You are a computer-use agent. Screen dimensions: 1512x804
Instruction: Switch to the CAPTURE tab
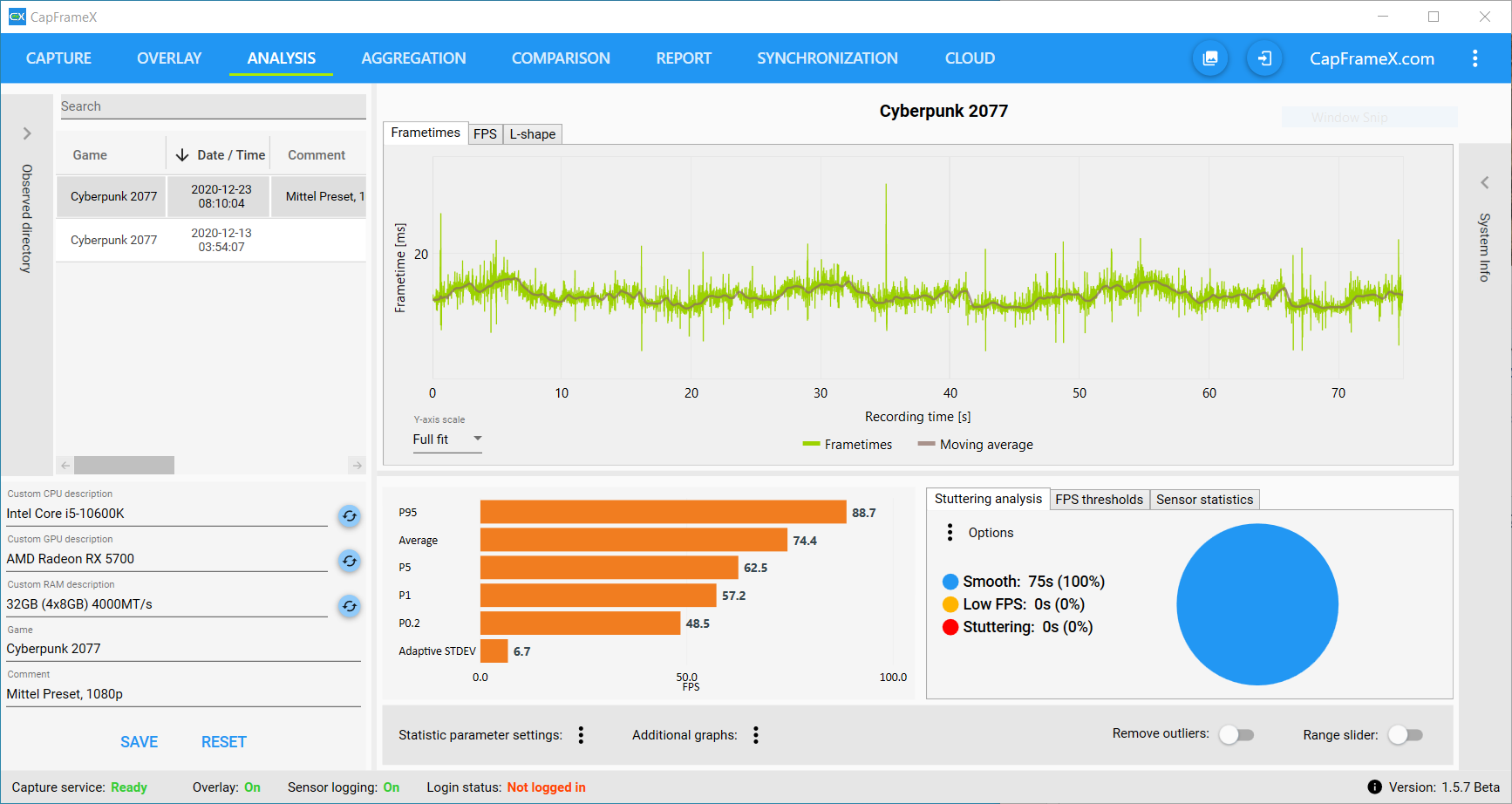coord(58,58)
